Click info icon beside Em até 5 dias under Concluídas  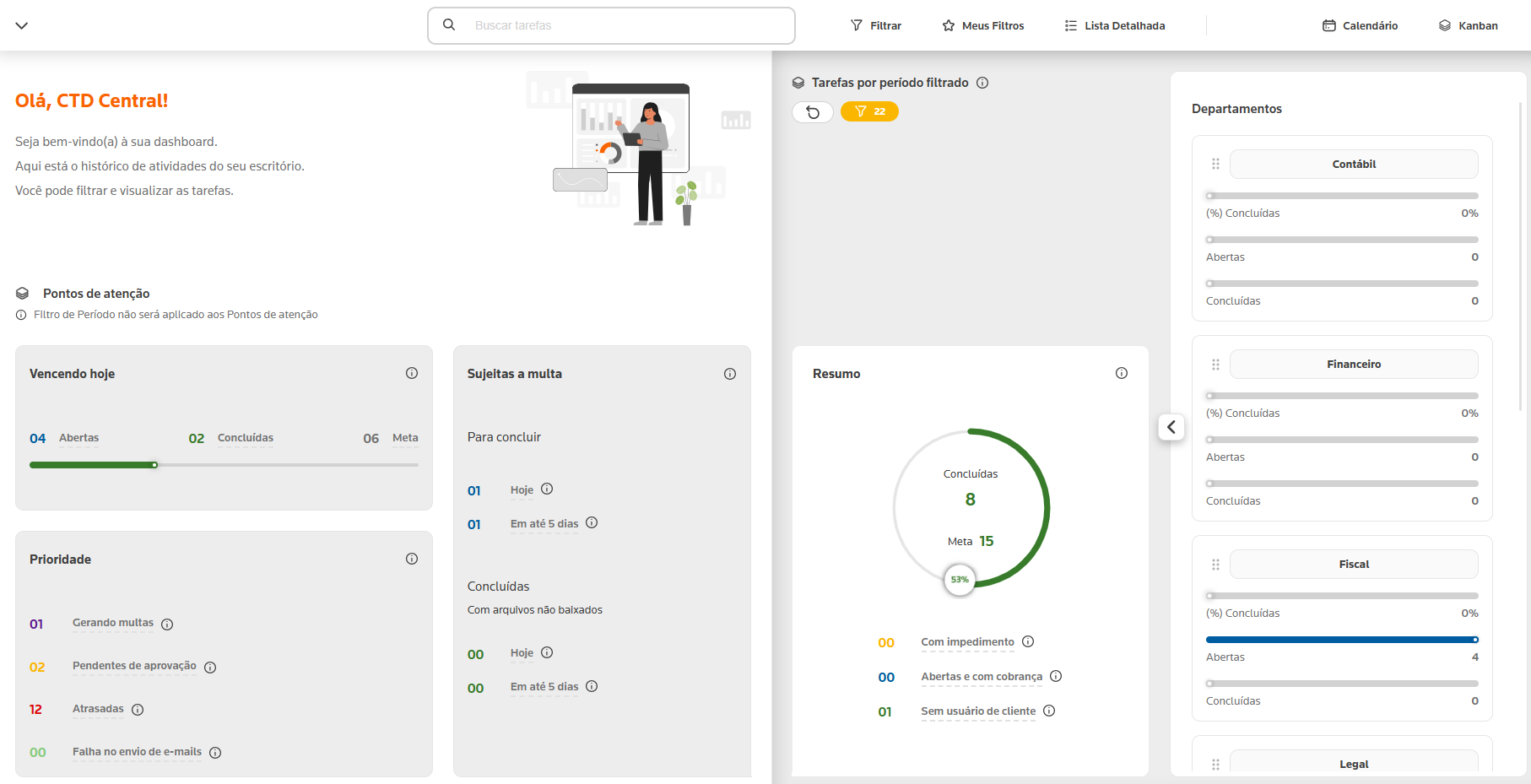point(592,686)
